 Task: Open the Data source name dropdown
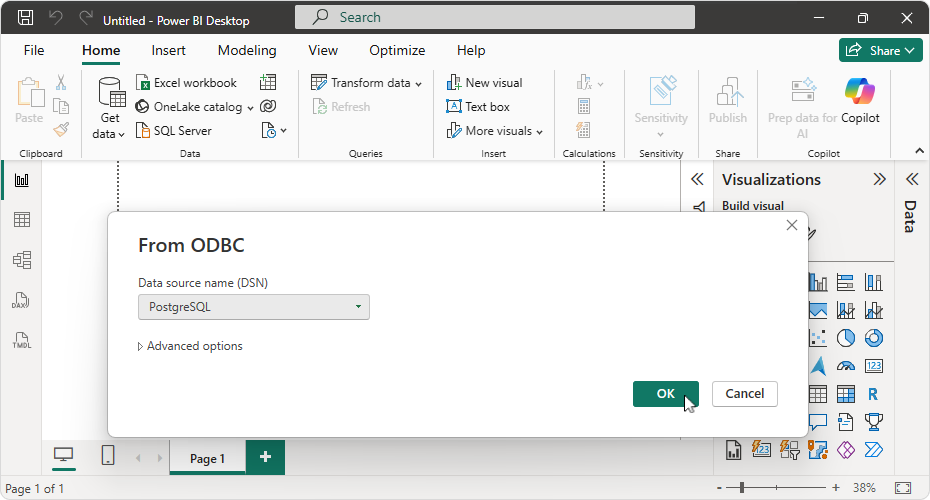pos(254,307)
